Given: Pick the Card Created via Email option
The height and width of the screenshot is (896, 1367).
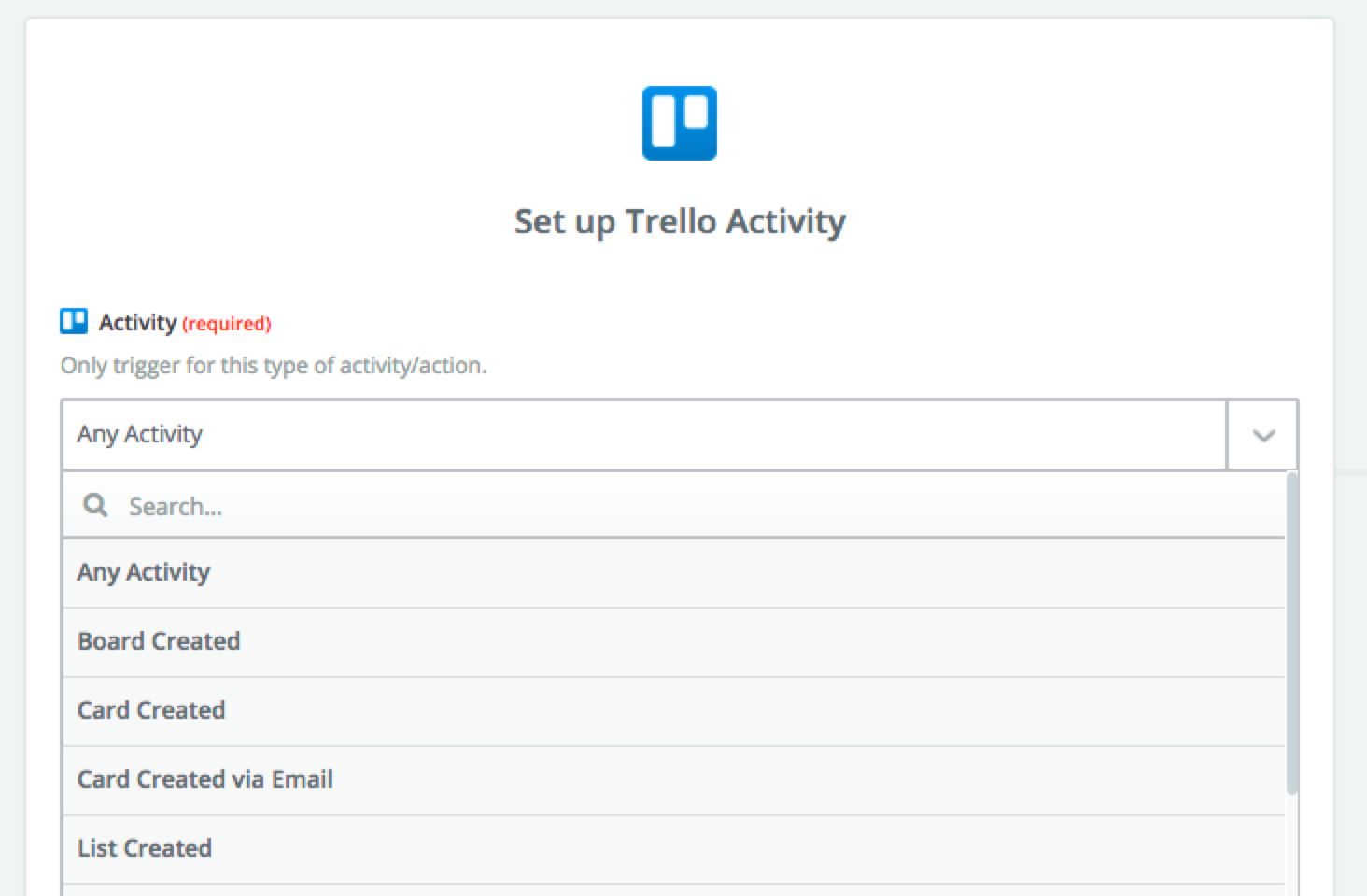Looking at the screenshot, I should 205,779.
